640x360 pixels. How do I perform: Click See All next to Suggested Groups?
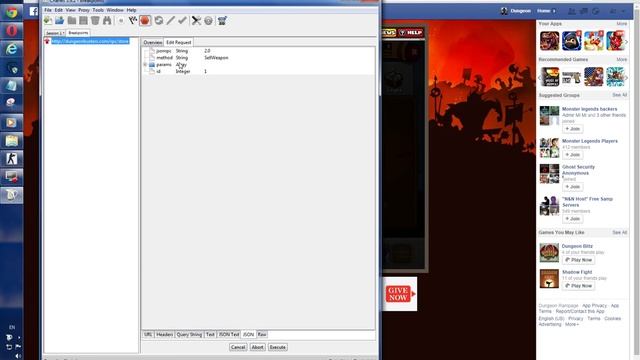pyautogui.click(x=619, y=95)
